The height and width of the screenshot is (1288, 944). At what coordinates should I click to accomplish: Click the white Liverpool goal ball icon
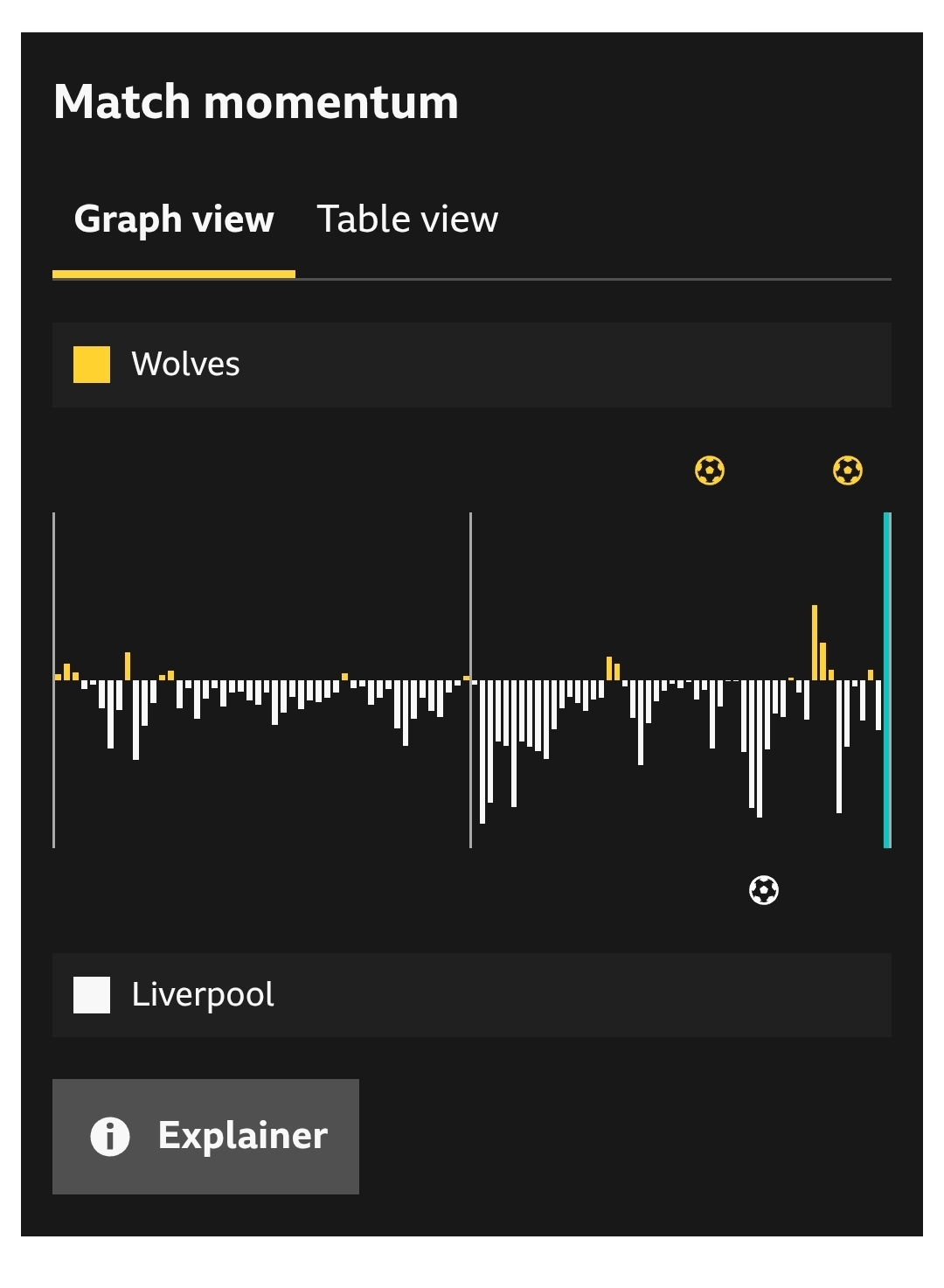pos(764,890)
